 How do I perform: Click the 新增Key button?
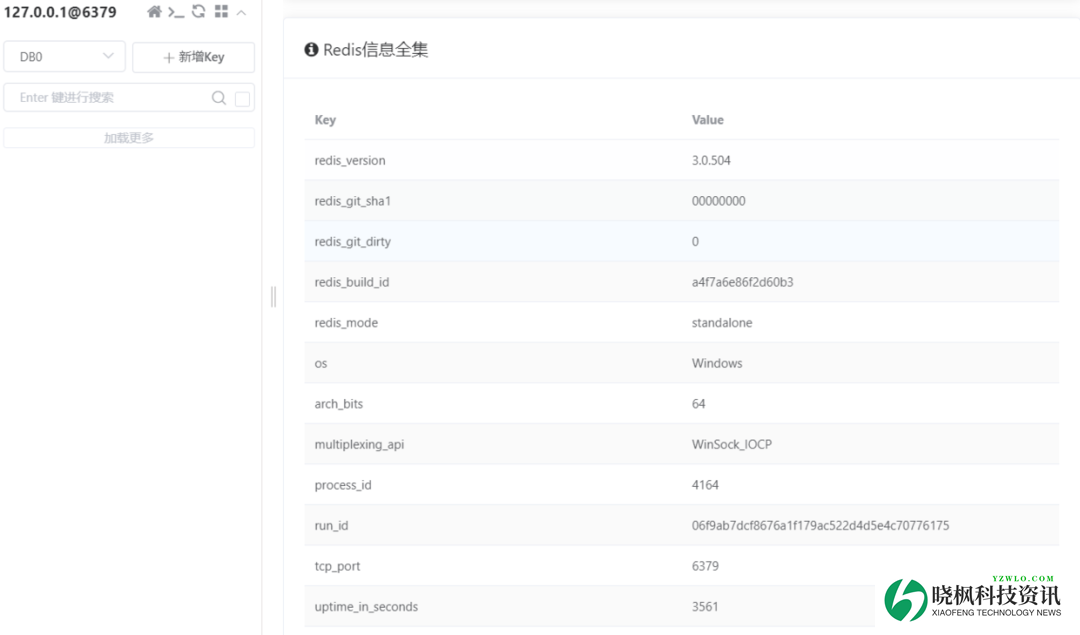click(x=194, y=57)
